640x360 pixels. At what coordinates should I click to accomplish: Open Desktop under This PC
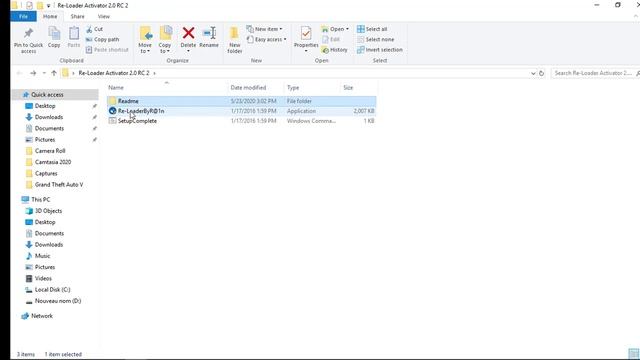[x=45, y=222]
